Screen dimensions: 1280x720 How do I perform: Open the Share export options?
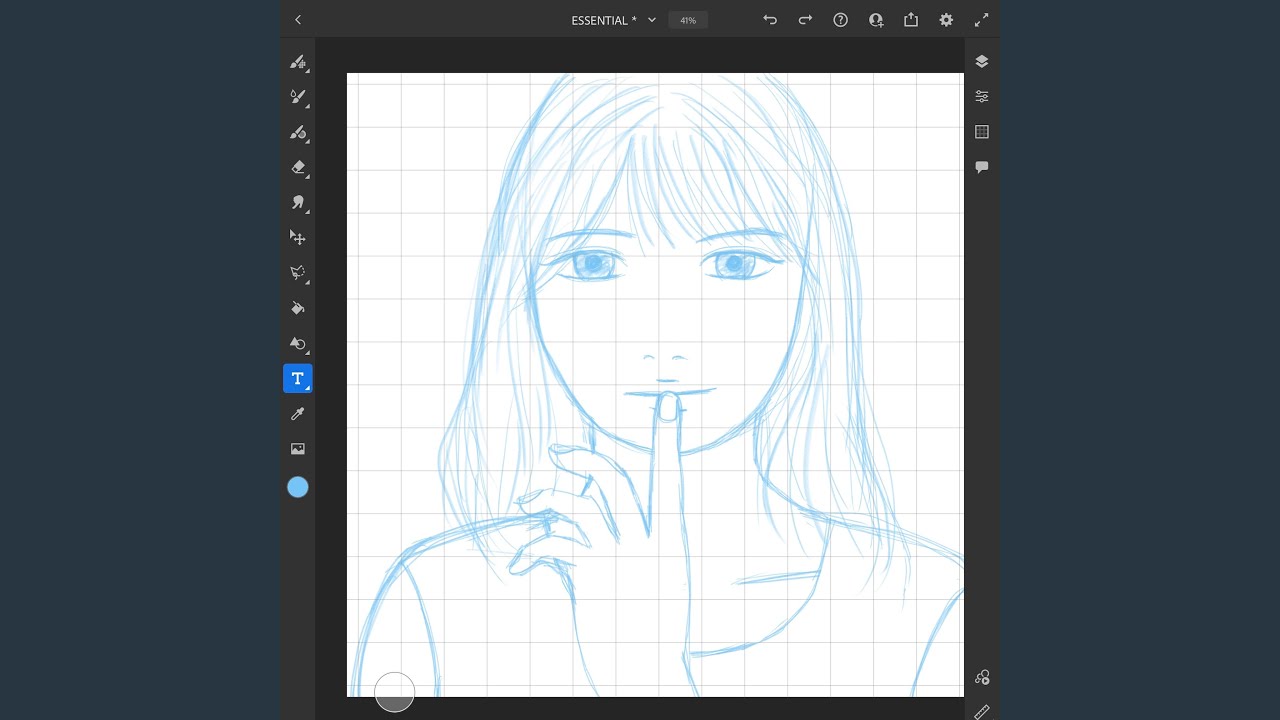[911, 20]
